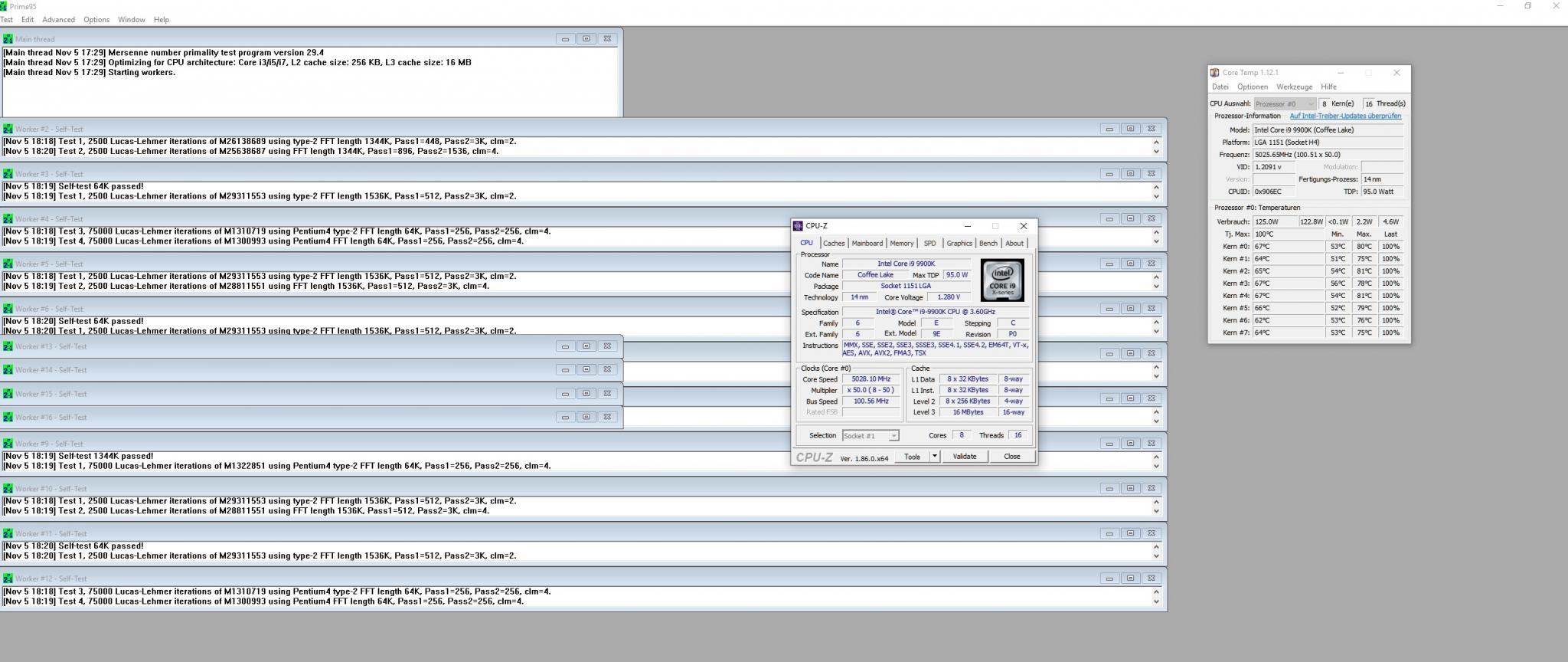Click the Worker #12 window icon
The width and height of the screenshot is (1568, 662).
8,578
